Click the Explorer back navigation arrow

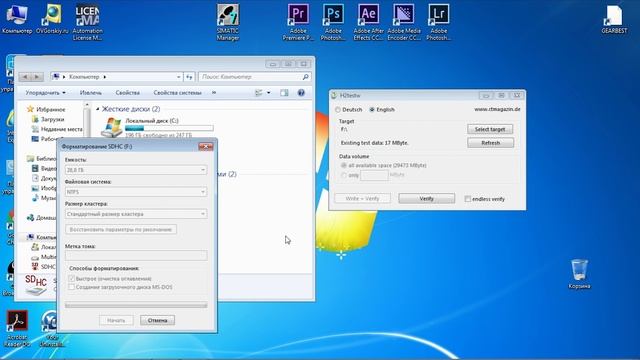[x=25, y=77]
